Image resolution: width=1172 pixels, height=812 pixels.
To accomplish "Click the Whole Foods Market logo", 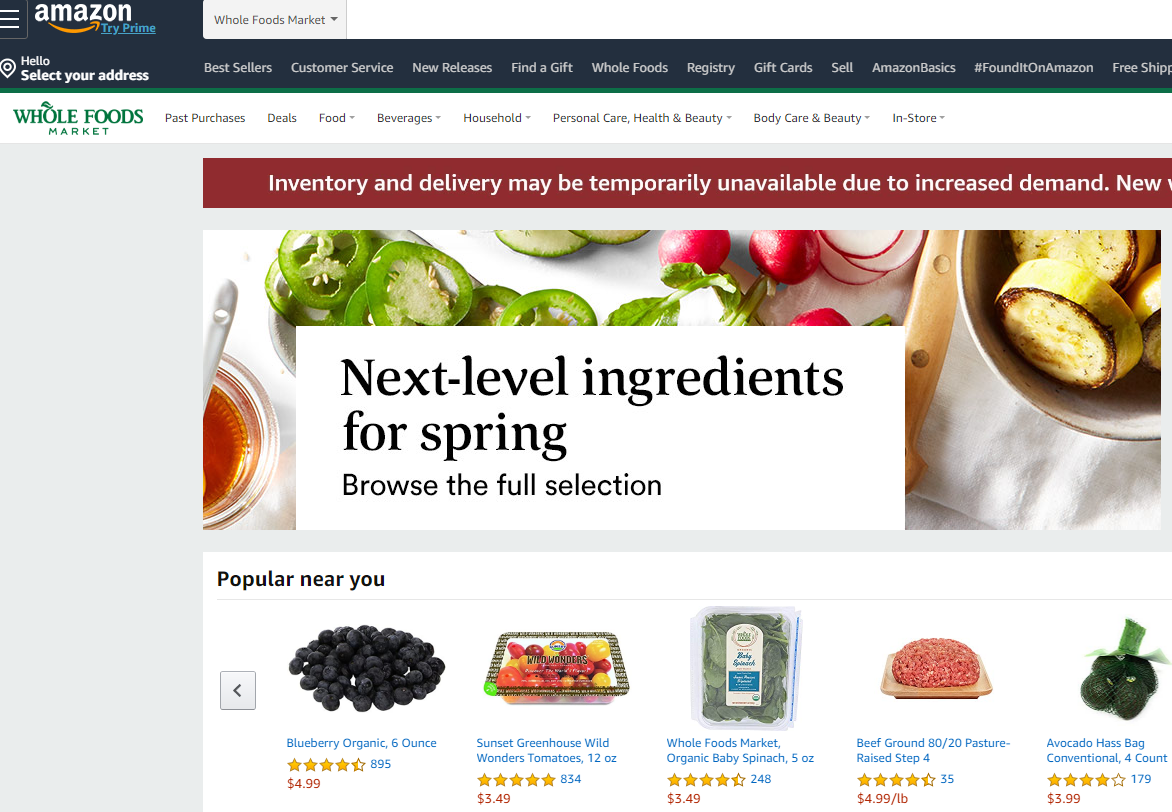I will [78, 118].
